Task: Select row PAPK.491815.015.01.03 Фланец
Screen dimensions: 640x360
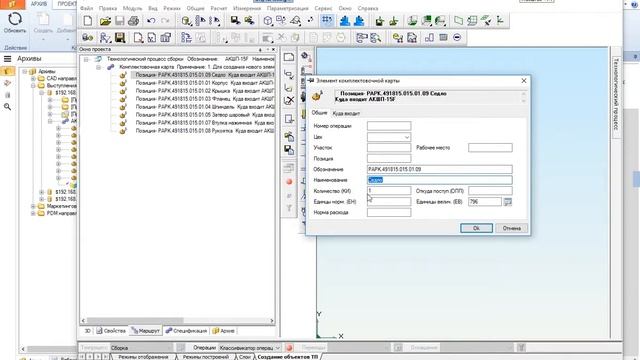Action: click(x=205, y=99)
